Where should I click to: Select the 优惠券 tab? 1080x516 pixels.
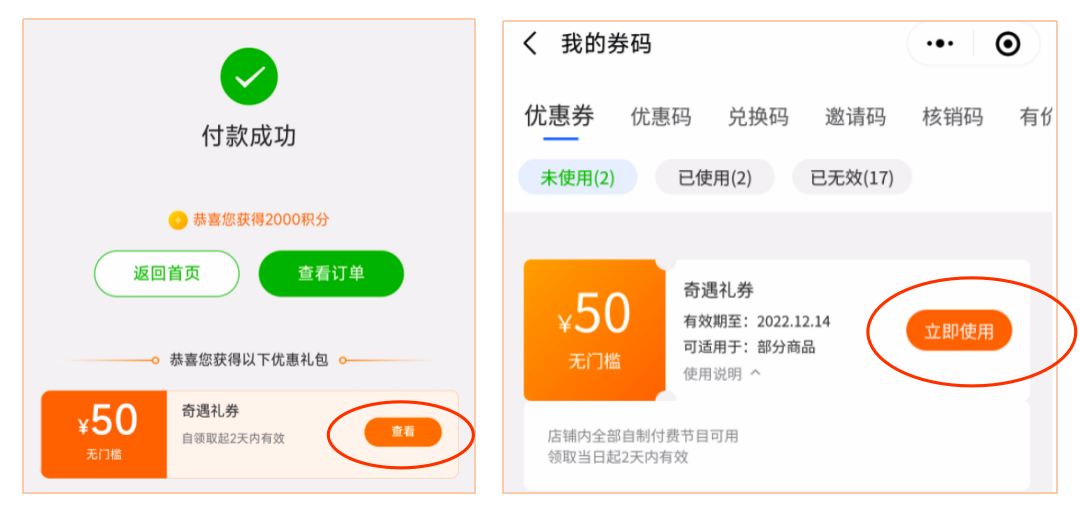point(559,116)
